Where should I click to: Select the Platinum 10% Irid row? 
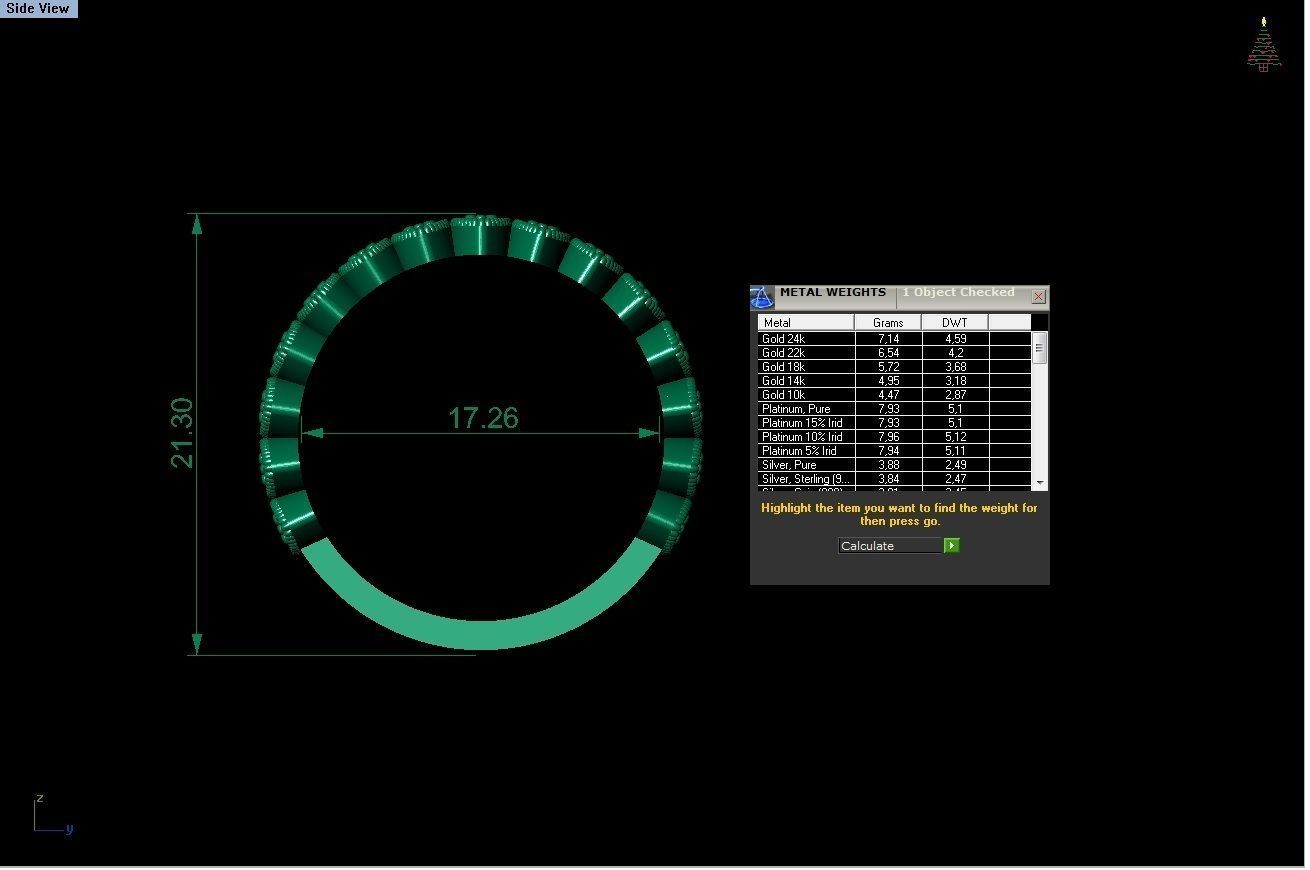point(894,437)
